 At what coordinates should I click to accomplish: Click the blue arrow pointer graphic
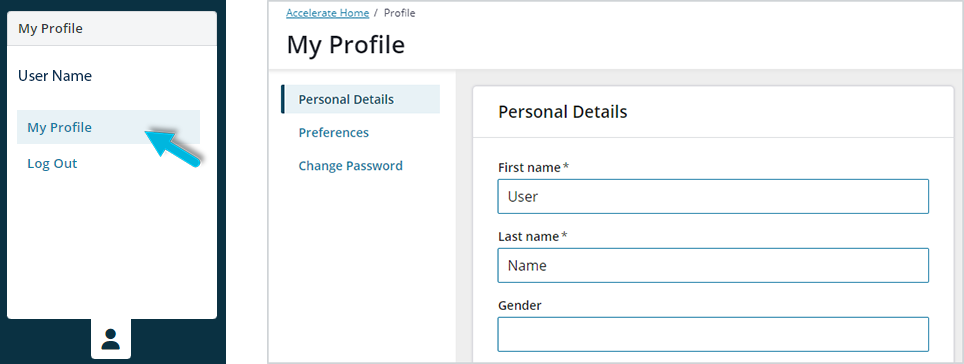173,148
